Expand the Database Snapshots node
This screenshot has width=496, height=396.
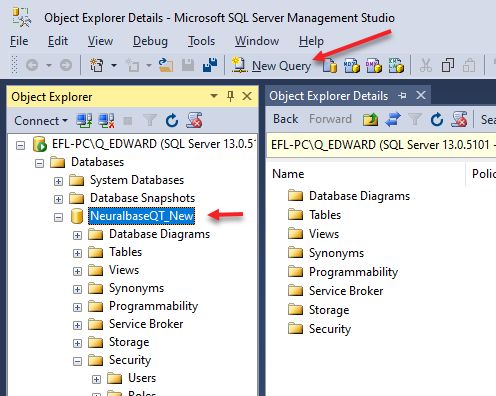point(58,199)
